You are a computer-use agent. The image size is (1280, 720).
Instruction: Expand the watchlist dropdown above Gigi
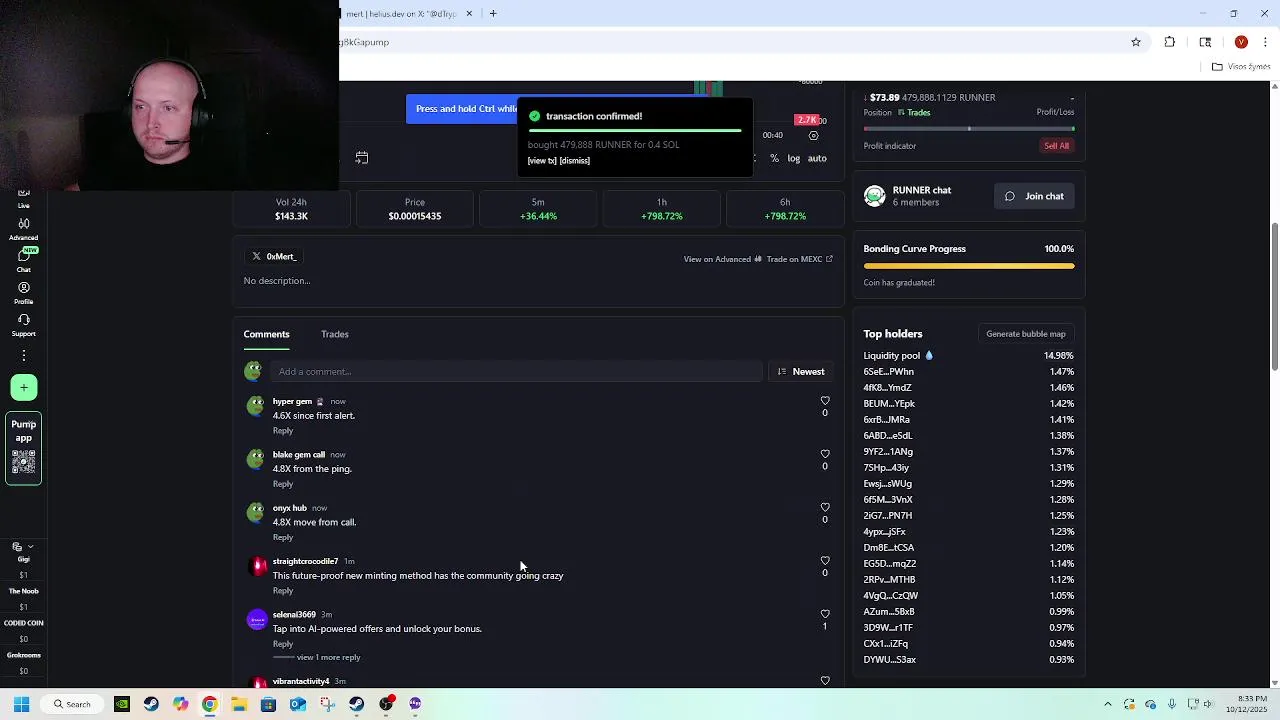pos(23,547)
